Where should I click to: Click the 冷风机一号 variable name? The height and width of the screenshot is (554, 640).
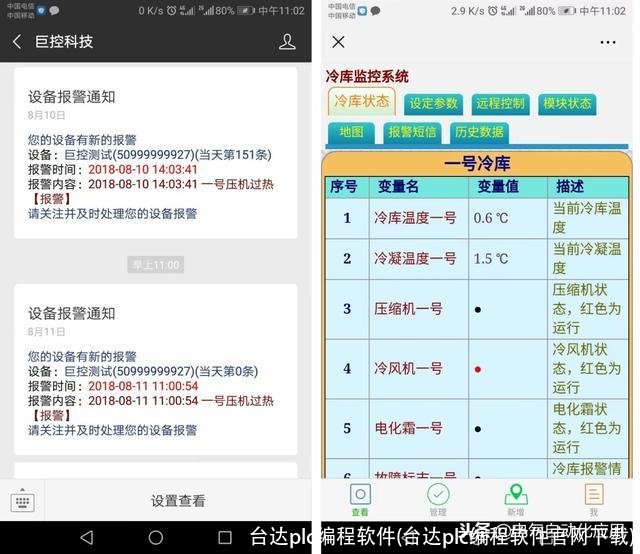pyautogui.click(x=408, y=369)
